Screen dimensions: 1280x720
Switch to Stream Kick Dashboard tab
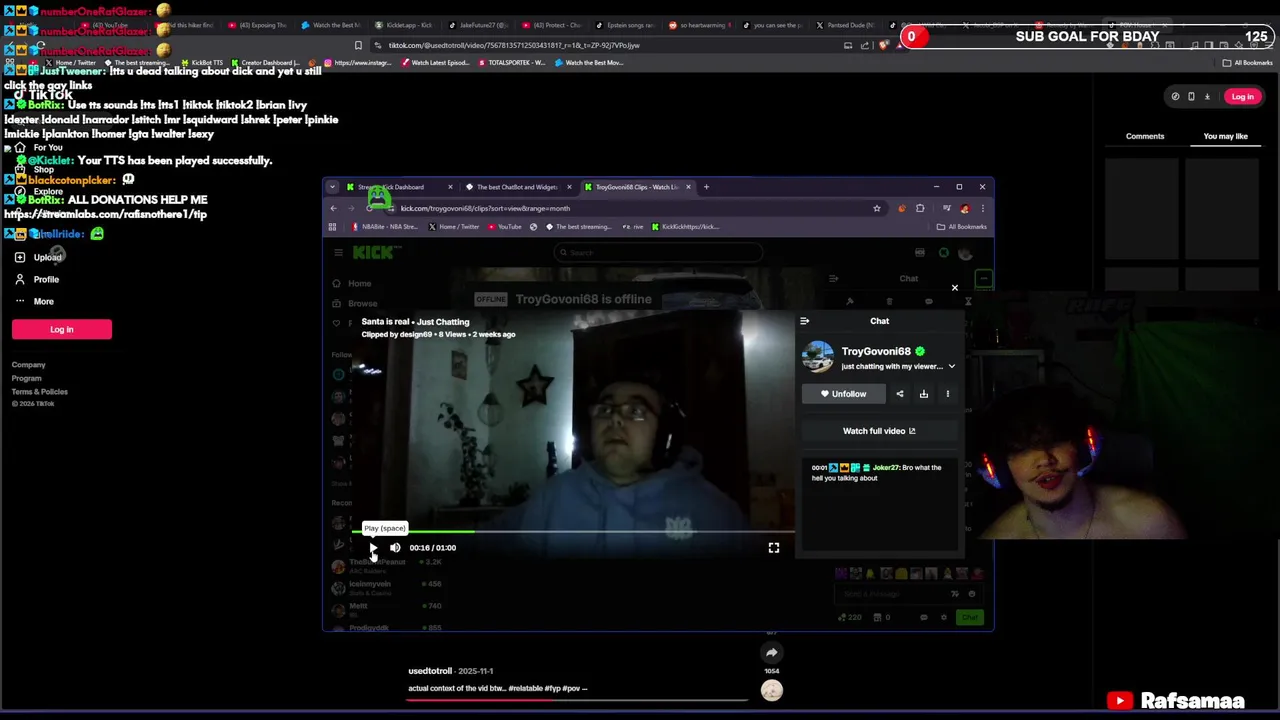tap(398, 187)
